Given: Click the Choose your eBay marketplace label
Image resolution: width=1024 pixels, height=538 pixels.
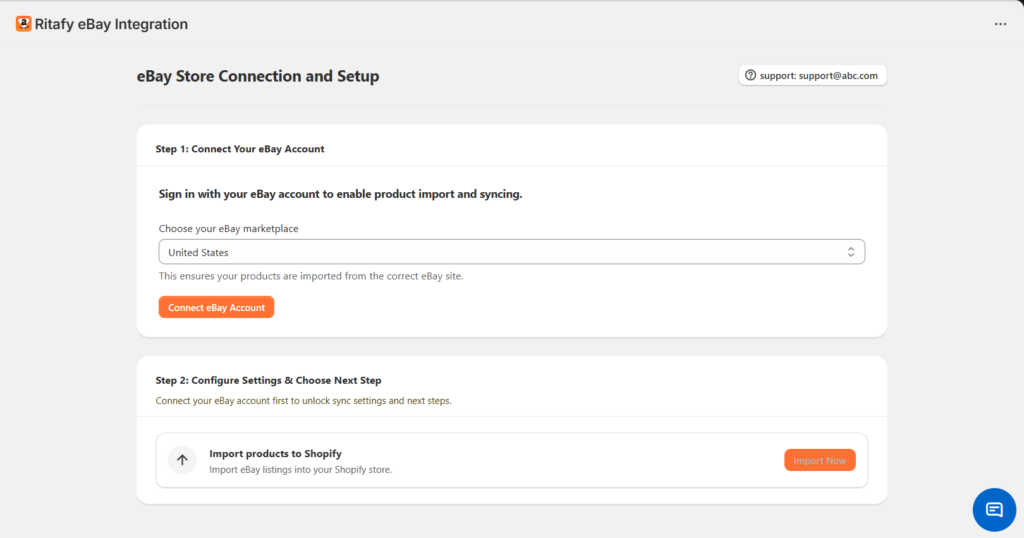Looking at the screenshot, I should coord(229,229).
